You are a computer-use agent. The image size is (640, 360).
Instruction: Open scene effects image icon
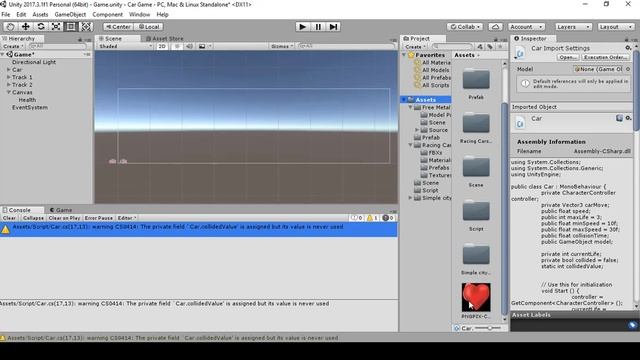203,46
